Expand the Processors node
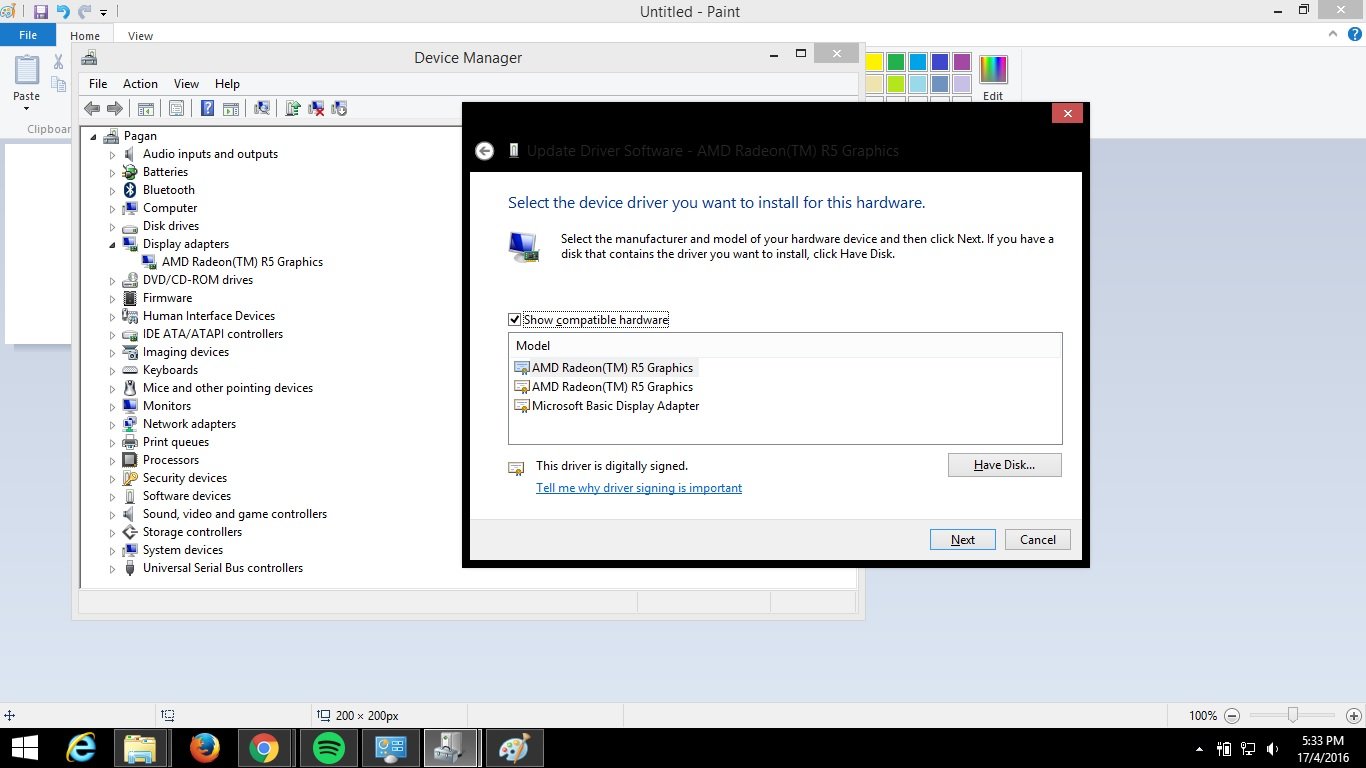1366x768 pixels. 113,461
